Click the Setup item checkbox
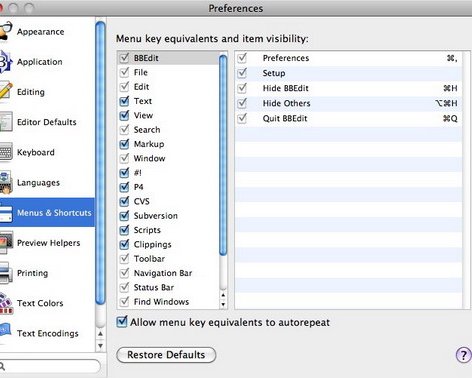This screenshot has width=472, height=378. (242, 73)
